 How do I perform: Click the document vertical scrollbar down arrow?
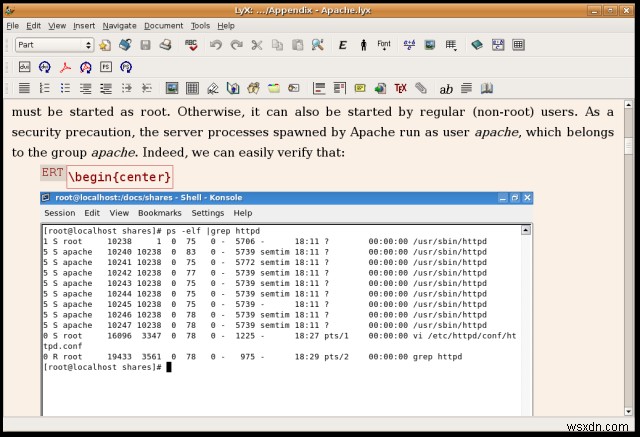[629, 411]
